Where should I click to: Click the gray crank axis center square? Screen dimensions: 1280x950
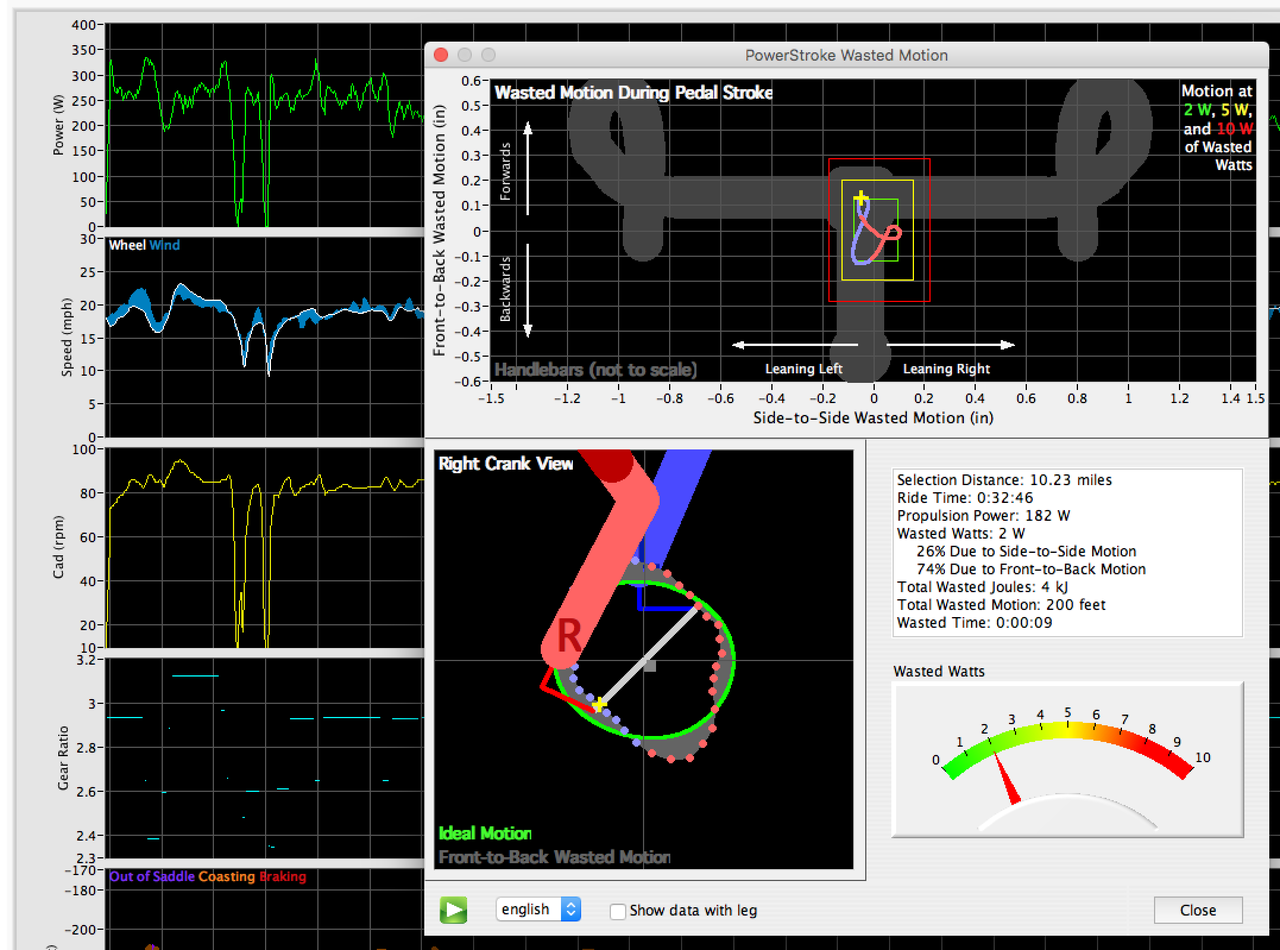[x=650, y=665]
